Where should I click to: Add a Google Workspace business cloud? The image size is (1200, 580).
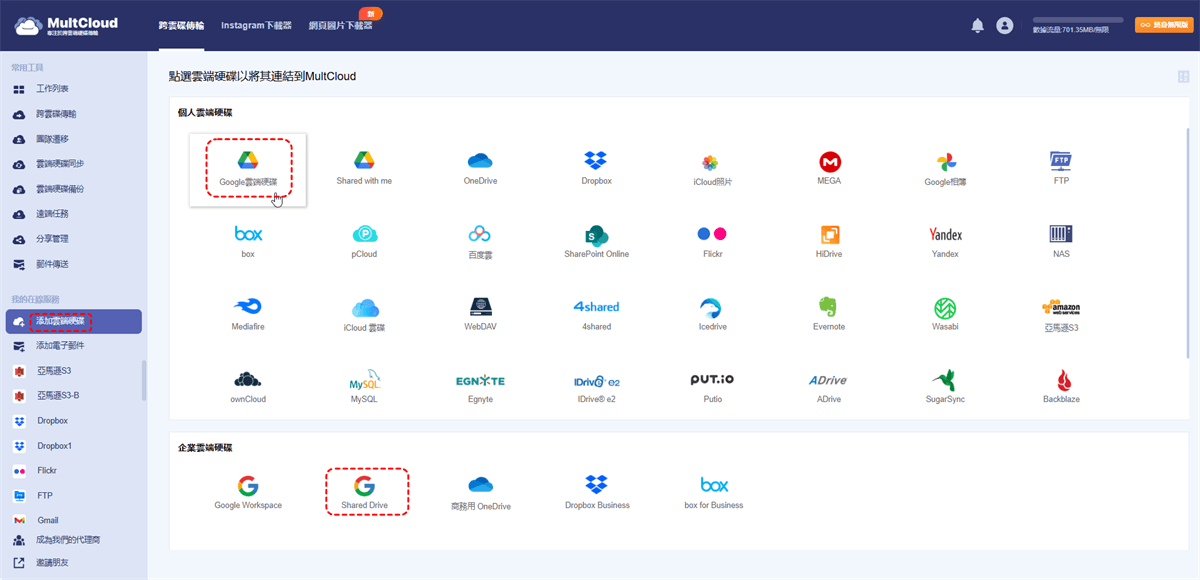[248, 492]
